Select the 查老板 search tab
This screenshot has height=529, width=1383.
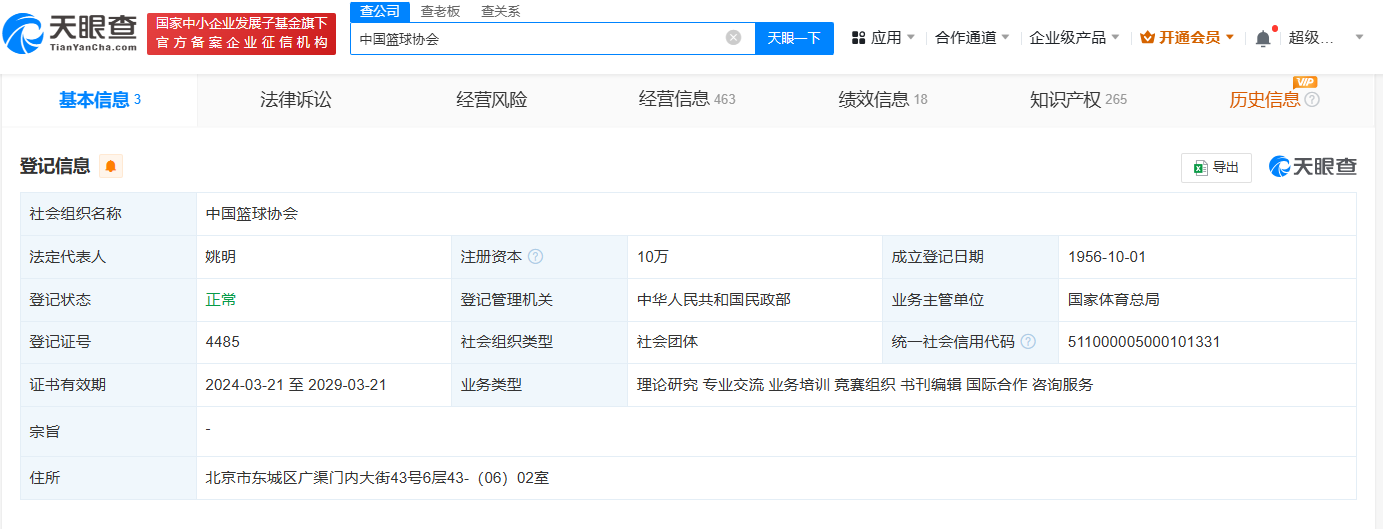(440, 11)
